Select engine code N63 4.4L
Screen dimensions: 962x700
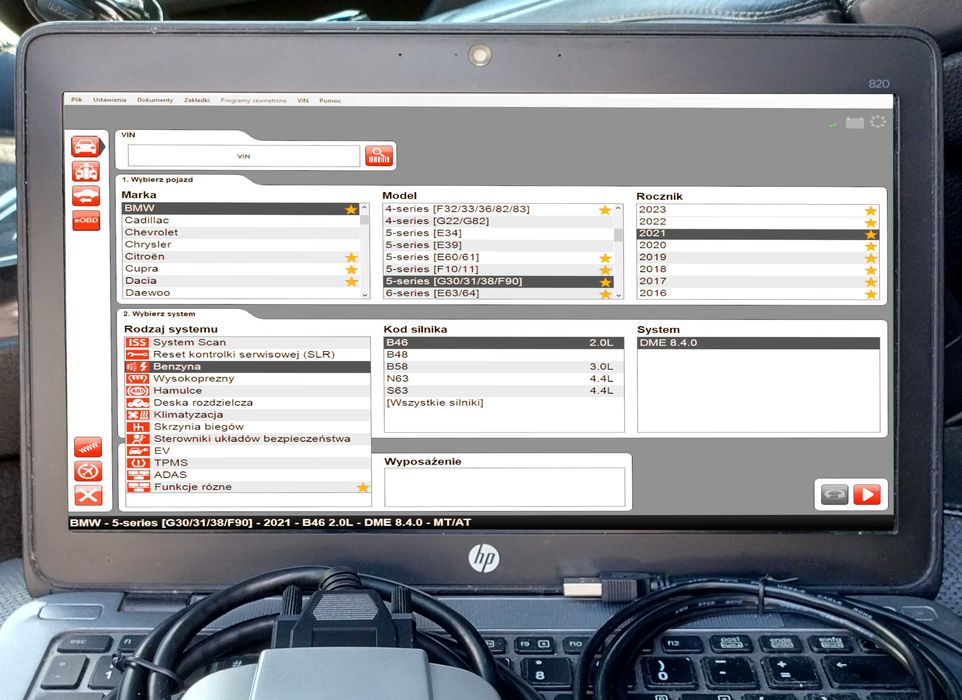pos(504,379)
